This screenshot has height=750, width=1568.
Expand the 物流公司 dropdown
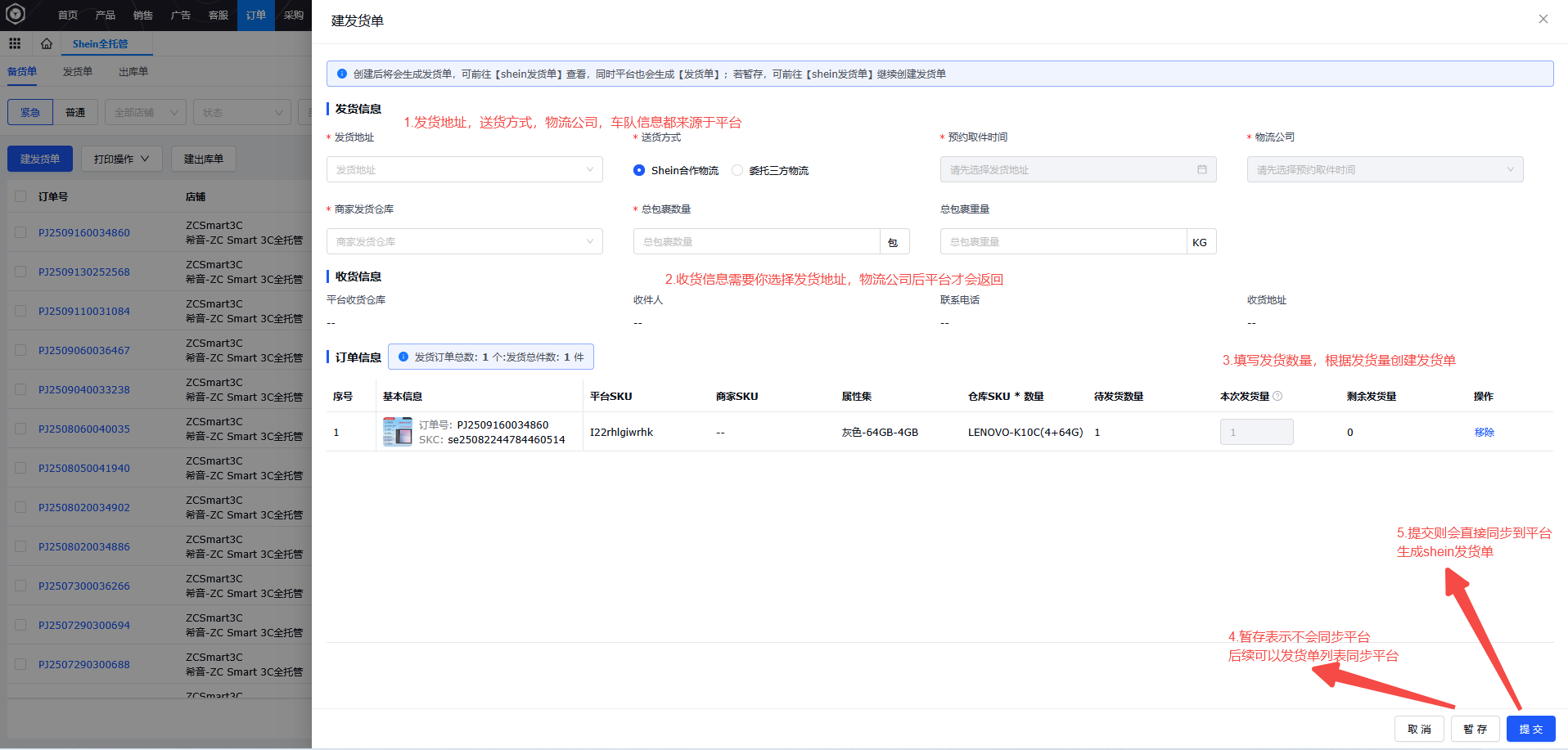(1385, 169)
